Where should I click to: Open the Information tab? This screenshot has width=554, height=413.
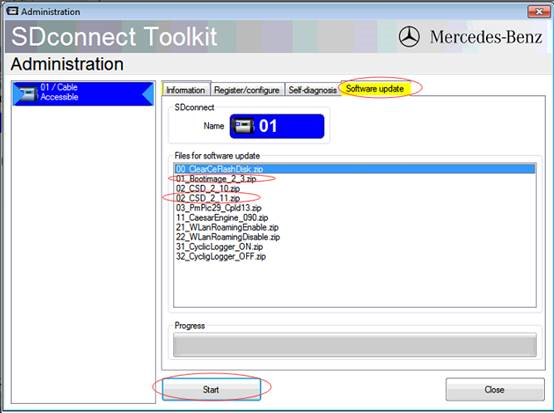pyautogui.click(x=186, y=90)
